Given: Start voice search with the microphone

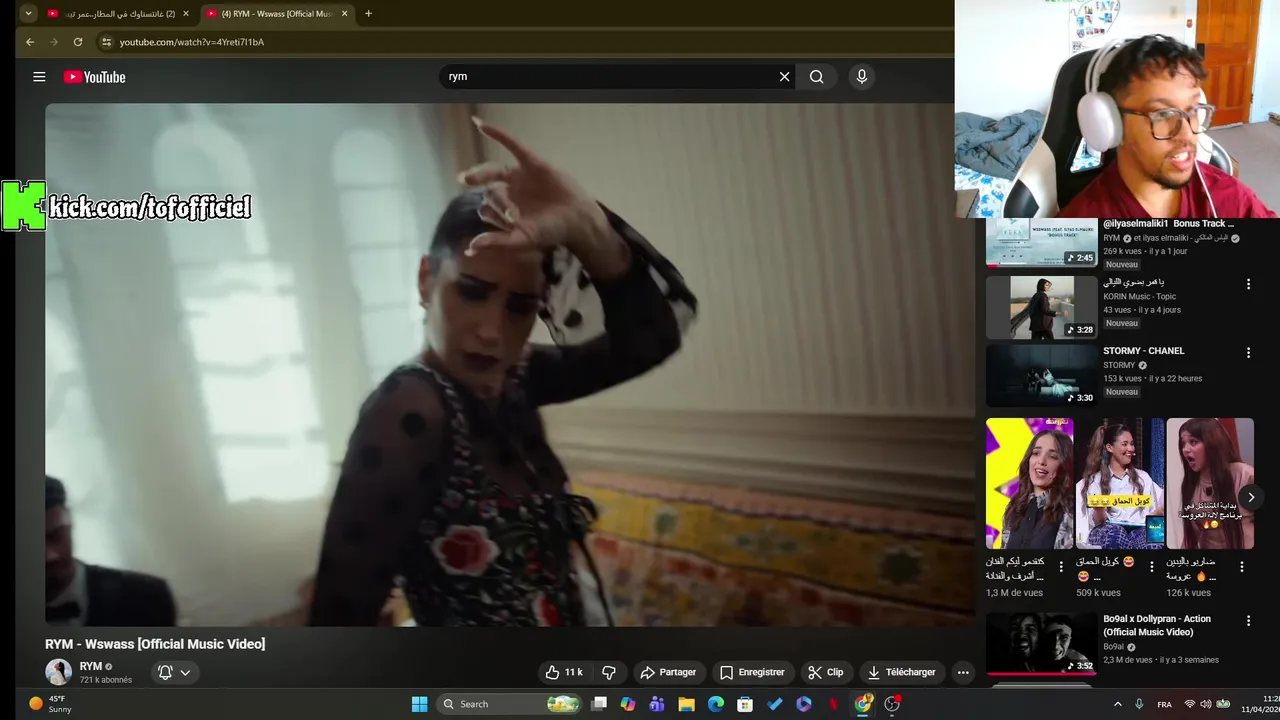Looking at the screenshot, I should pyautogui.click(x=862, y=77).
